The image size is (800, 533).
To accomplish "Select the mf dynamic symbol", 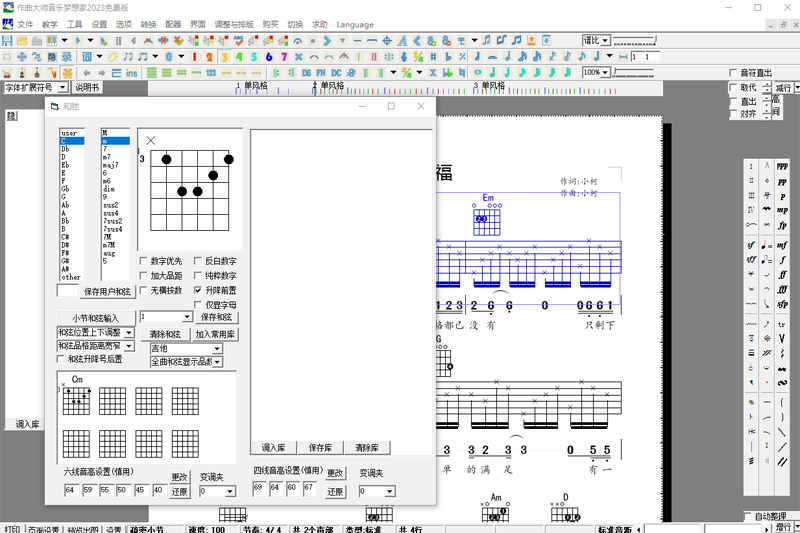I will point(781,245).
